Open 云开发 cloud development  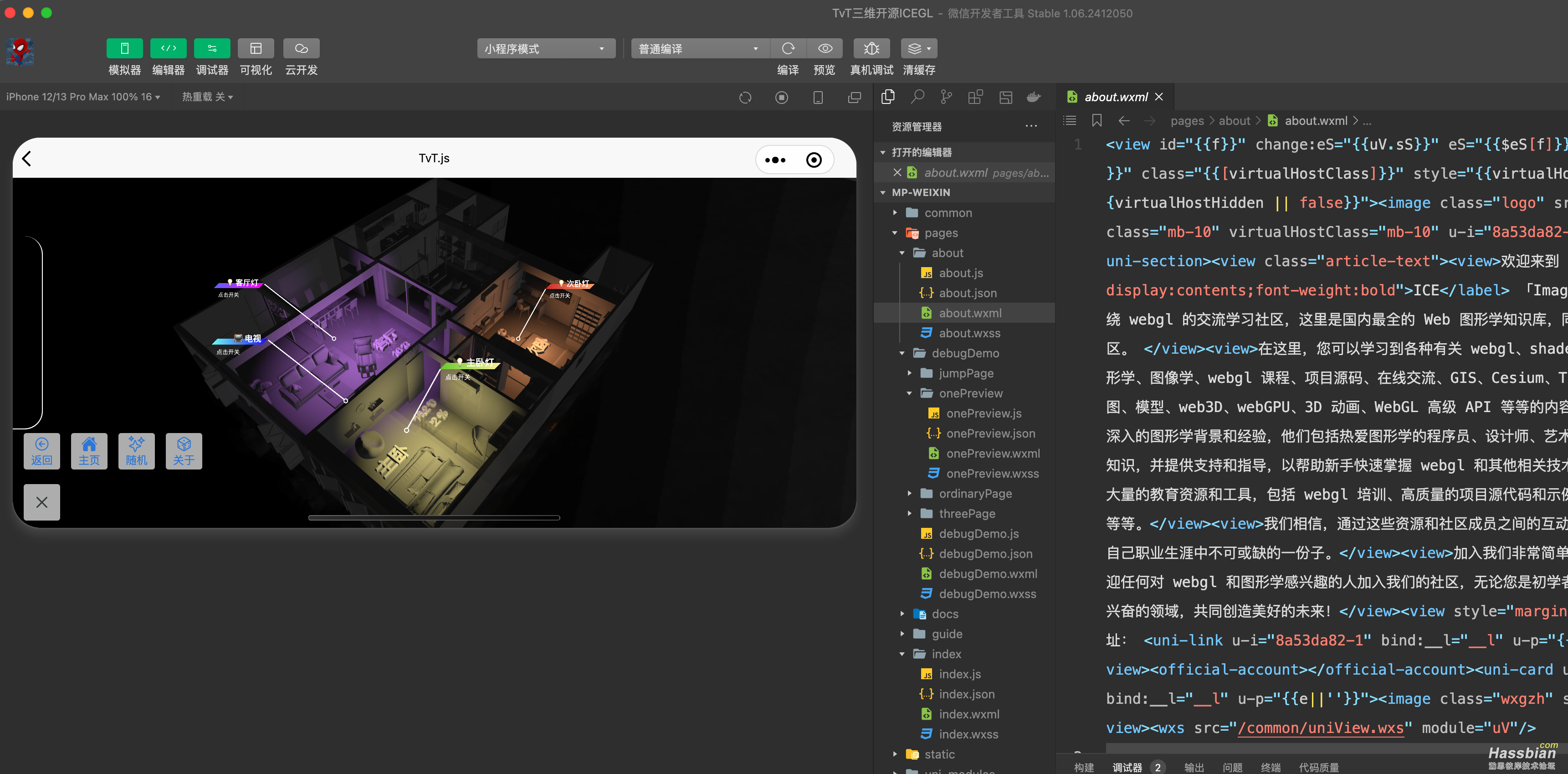pyautogui.click(x=301, y=48)
